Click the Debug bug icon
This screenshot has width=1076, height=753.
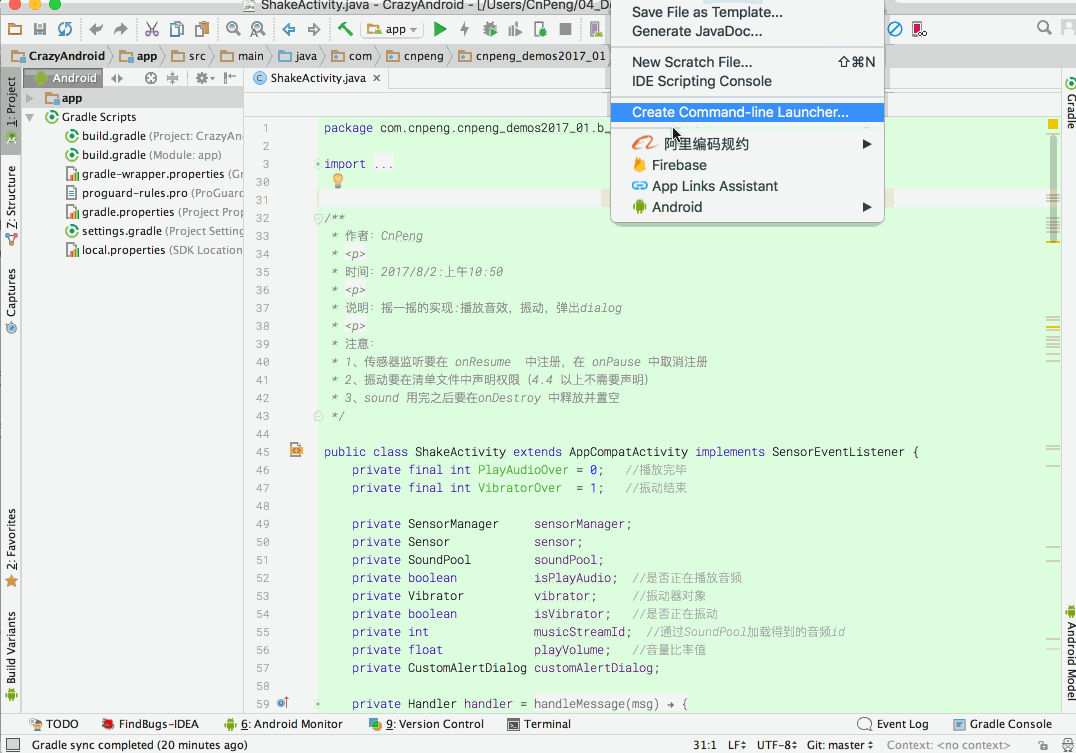point(490,29)
